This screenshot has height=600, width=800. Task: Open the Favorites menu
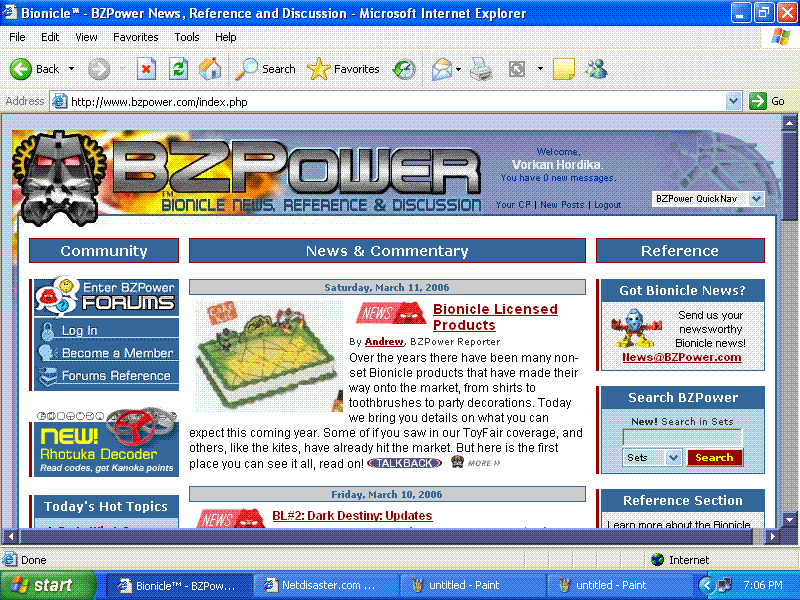point(135,36)
